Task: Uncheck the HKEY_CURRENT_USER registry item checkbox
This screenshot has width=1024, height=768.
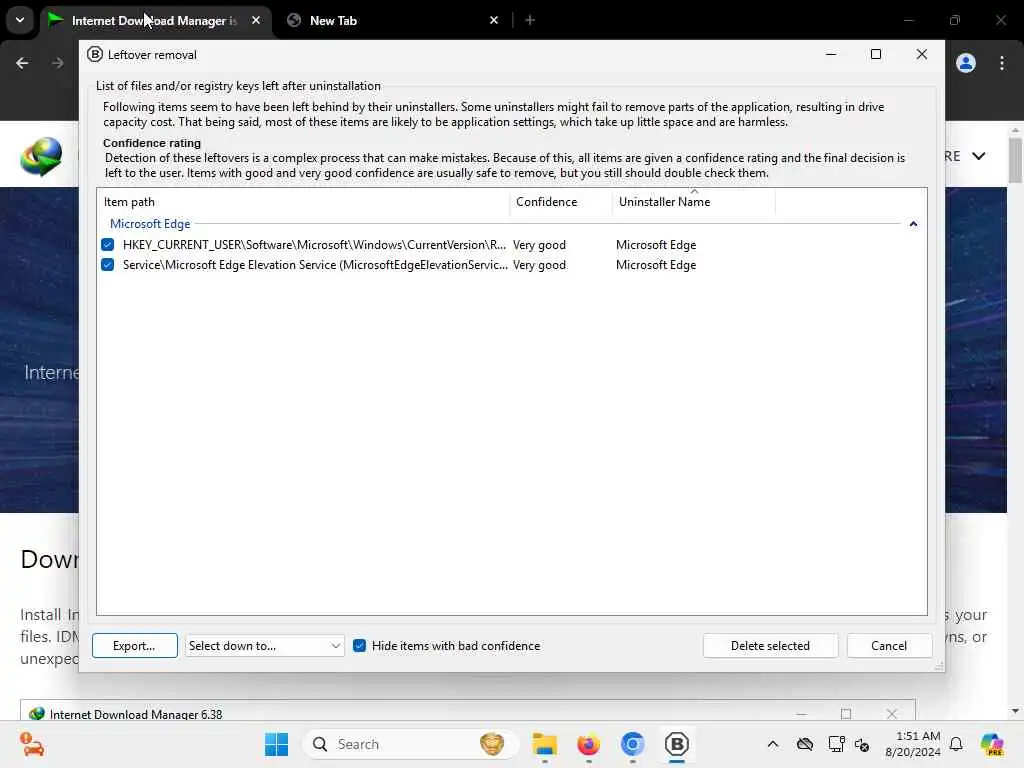Action: pyautogui.click(x=108, y=245)
